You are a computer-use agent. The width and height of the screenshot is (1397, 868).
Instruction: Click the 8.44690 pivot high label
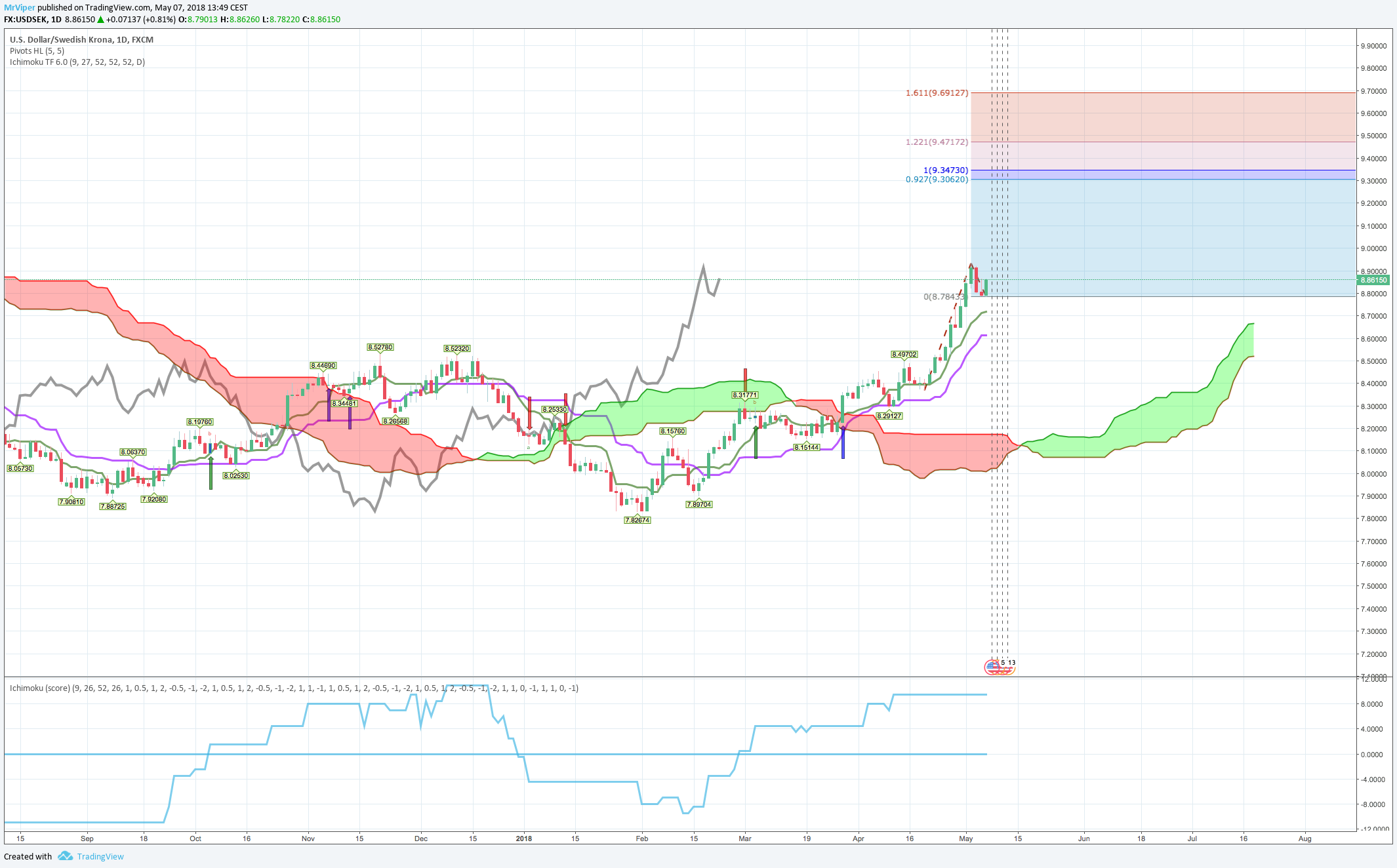pyautogui.click(x=323, y=365)
